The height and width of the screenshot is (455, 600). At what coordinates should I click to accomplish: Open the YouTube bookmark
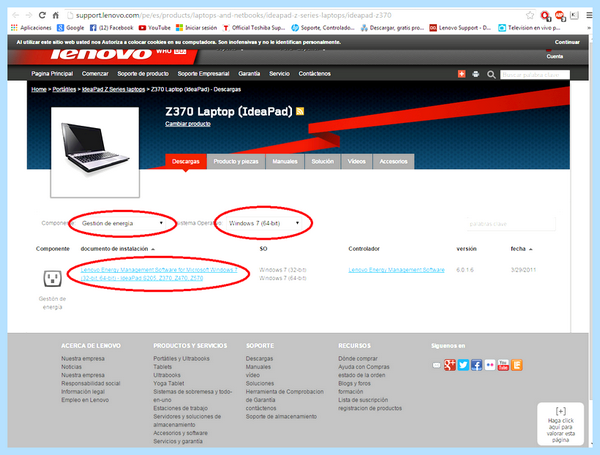[155, 28]
